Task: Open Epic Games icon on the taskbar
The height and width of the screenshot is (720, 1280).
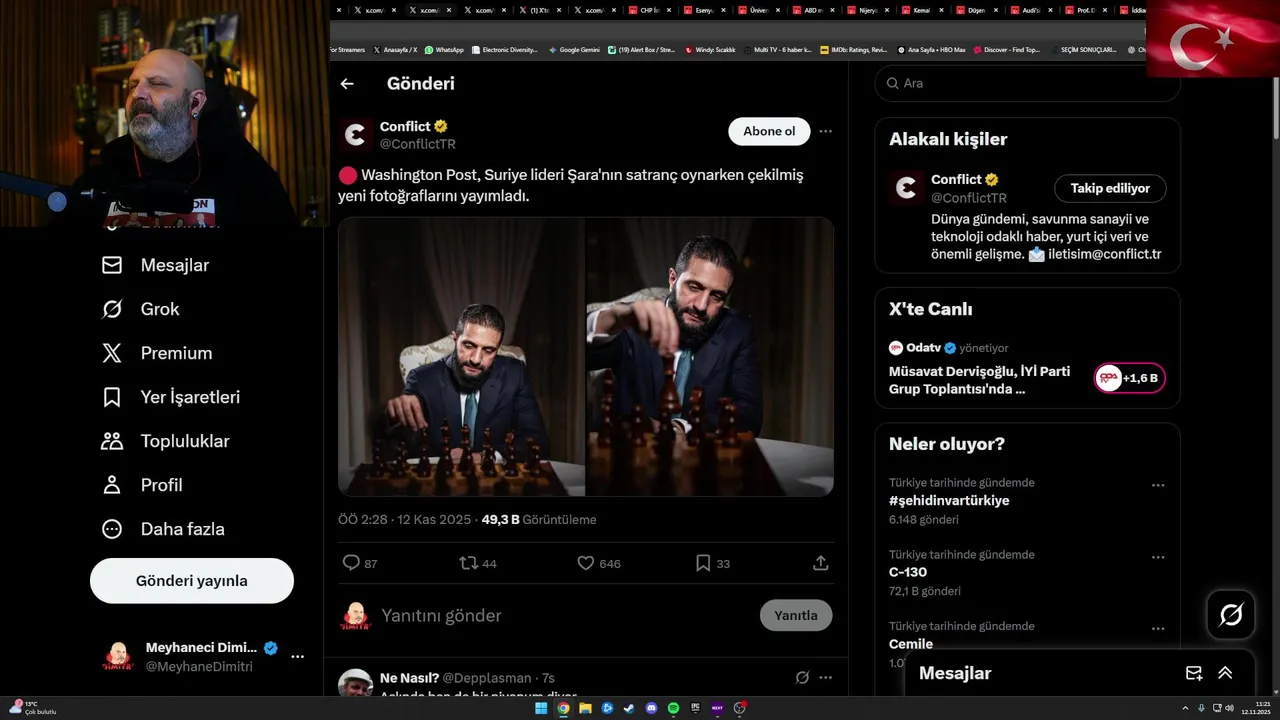Action: tap(696, 708)
